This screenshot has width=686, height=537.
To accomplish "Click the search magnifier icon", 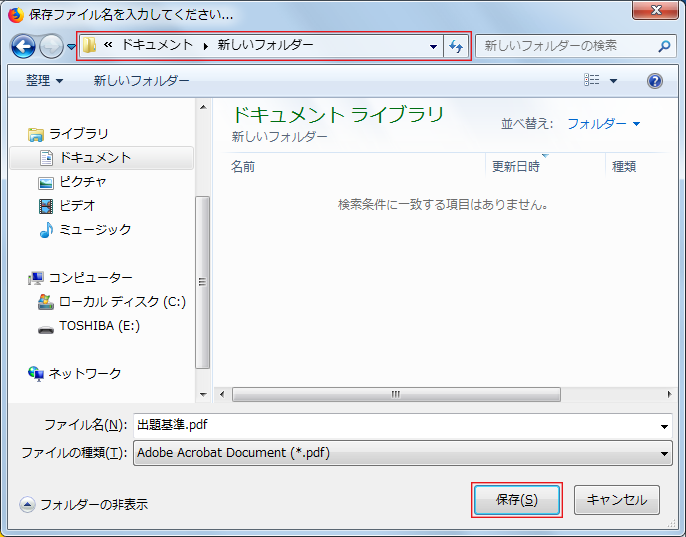I will 664,46.
